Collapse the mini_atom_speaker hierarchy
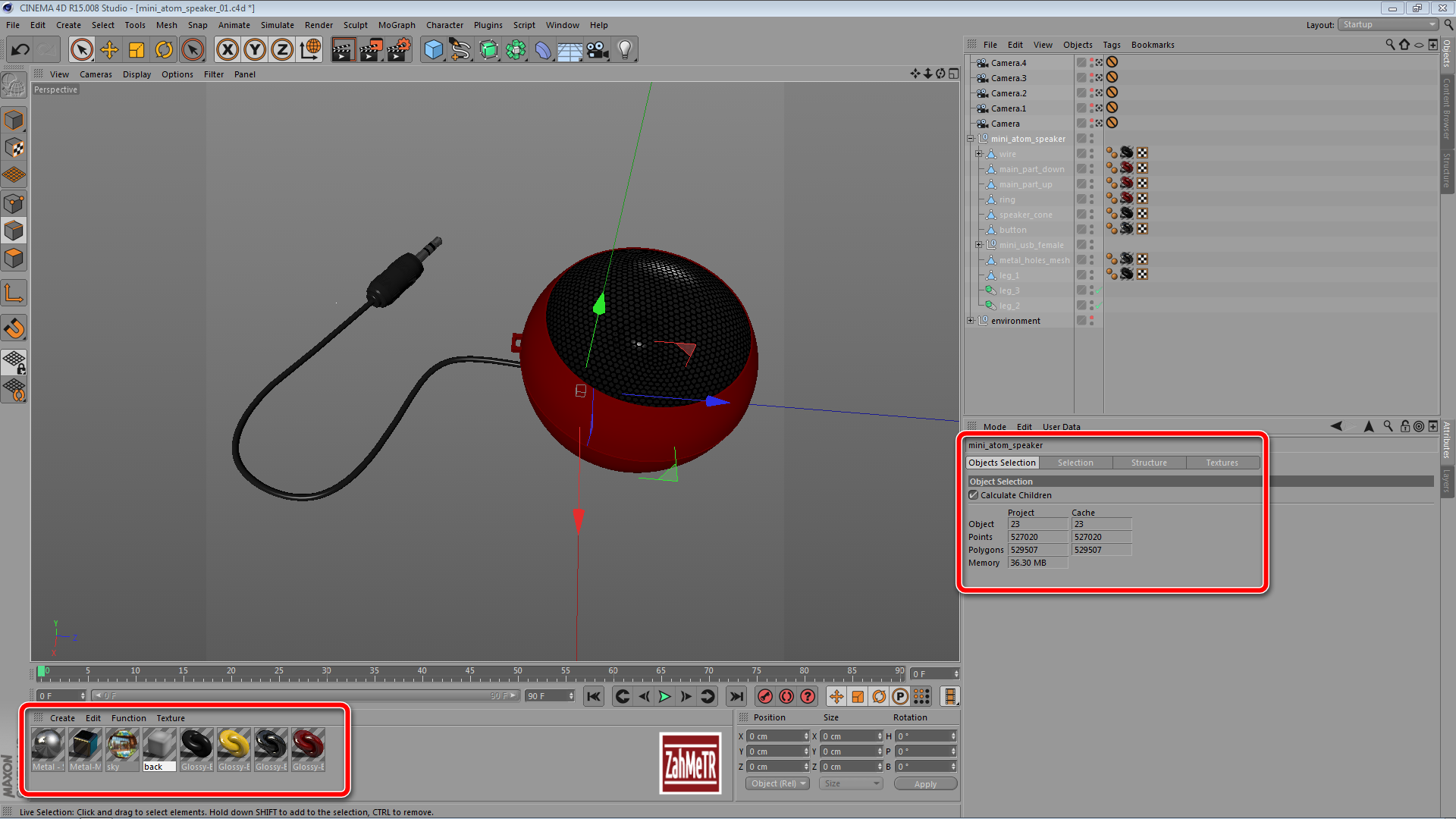 coord(971,139)
